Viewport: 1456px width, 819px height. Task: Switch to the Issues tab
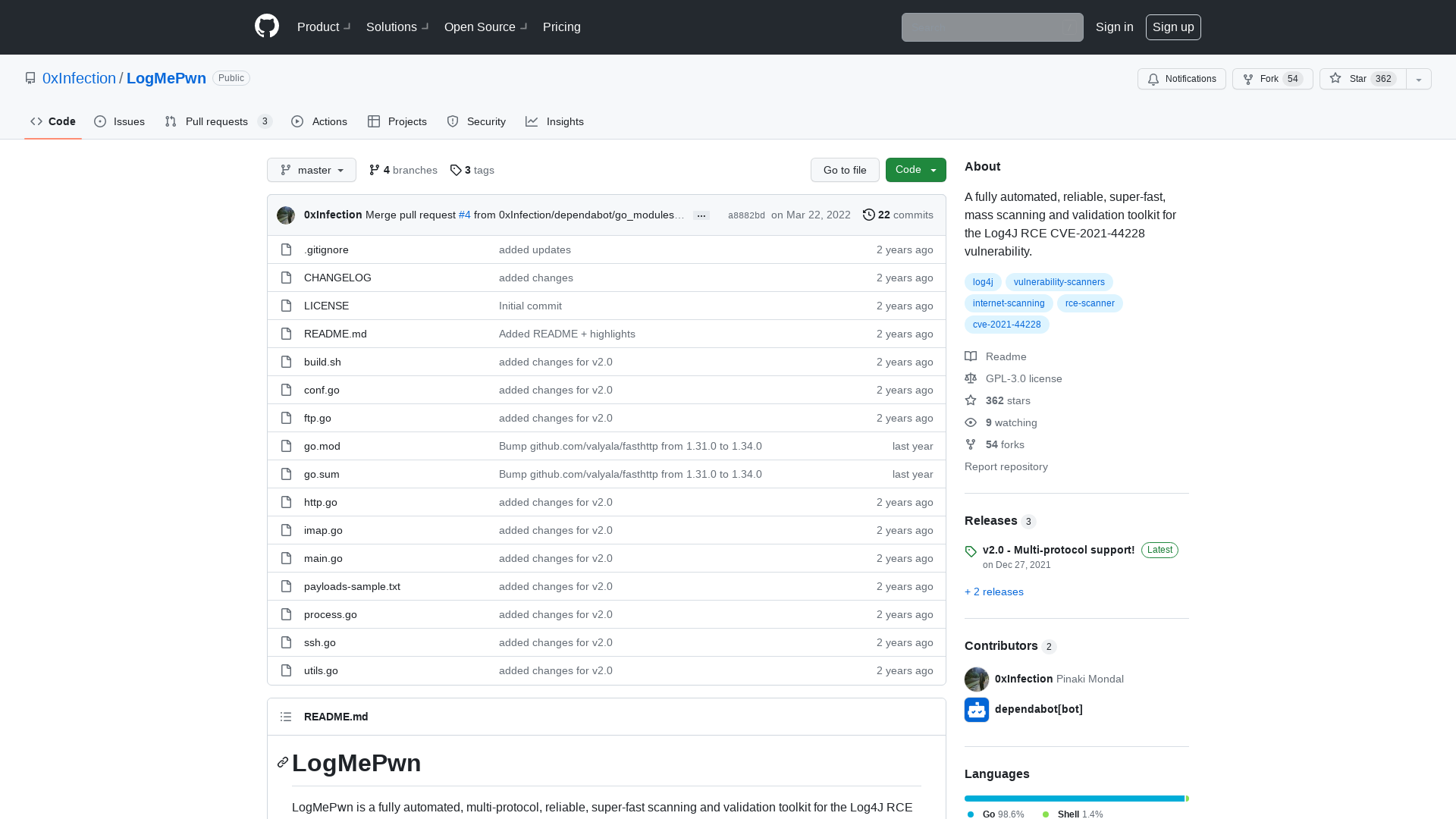coord(120,121)
